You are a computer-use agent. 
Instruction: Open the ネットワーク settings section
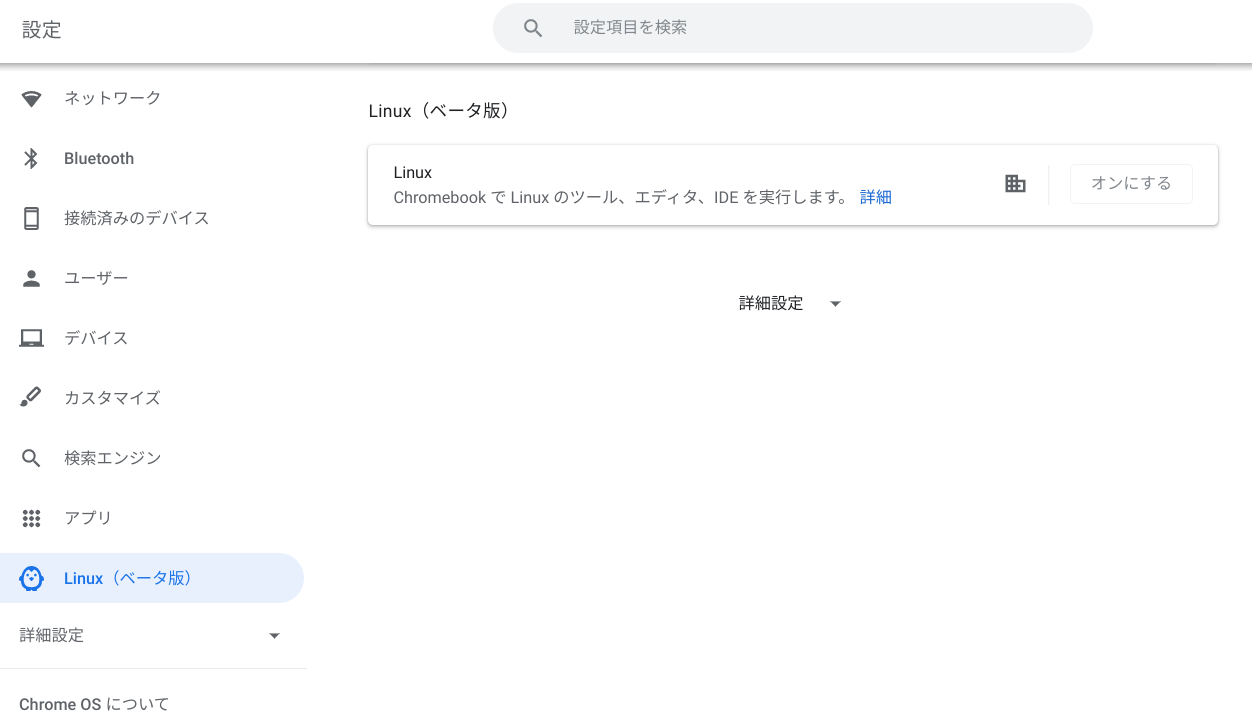112,98
